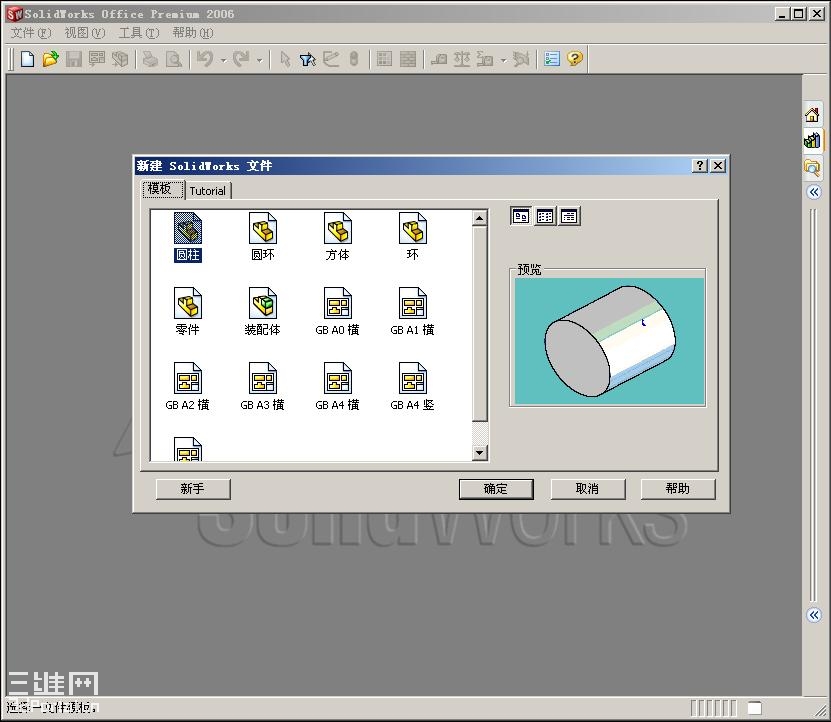Click the yellow Help question mark icon
This screenshot has height=722, width=831.
pyautogui.click(x=574, y=58)
